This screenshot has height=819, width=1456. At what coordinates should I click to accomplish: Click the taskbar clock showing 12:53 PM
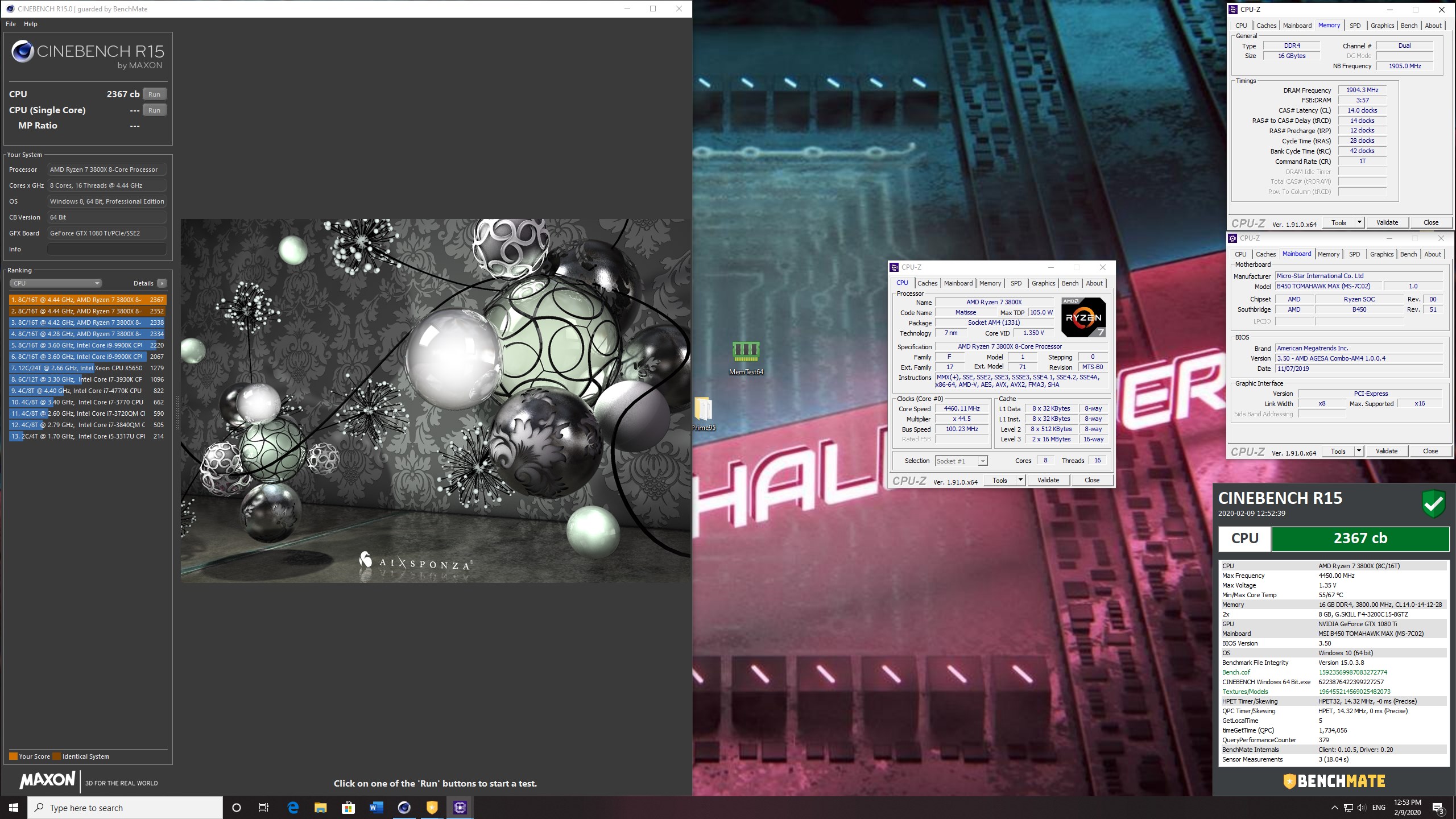[1407, 808]
